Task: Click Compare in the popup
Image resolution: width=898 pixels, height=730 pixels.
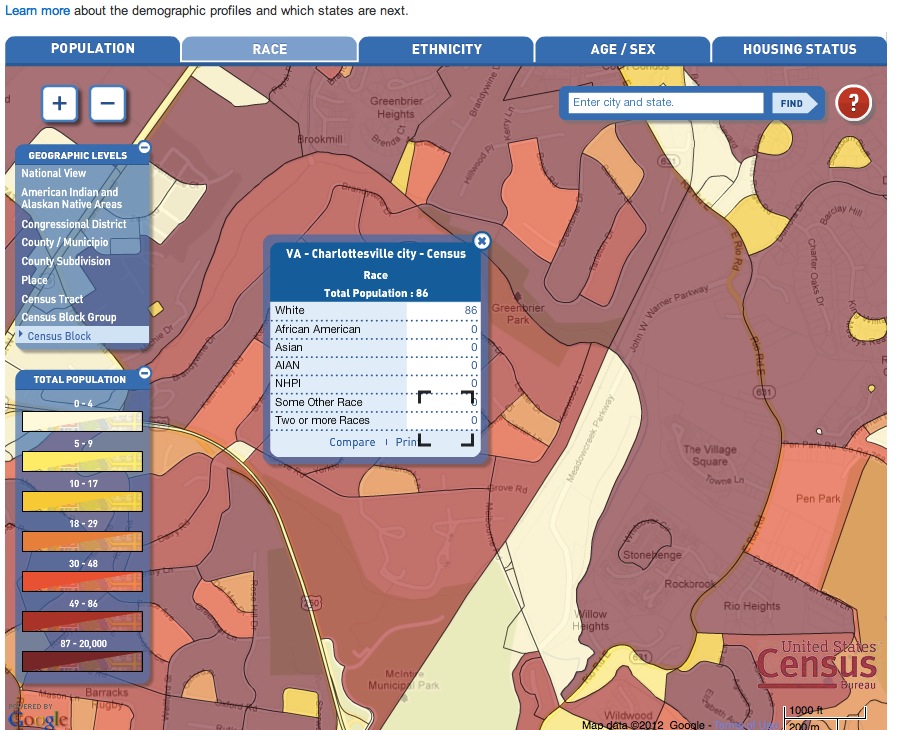Action: pyautogui.click(x=352, y=442)
